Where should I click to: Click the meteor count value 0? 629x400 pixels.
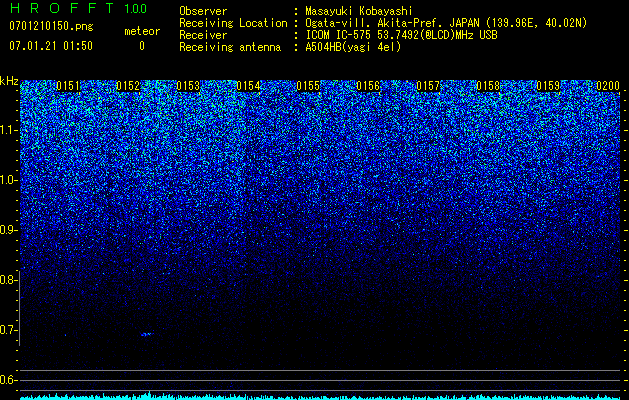pyautogui.click(x=142, y=46)
